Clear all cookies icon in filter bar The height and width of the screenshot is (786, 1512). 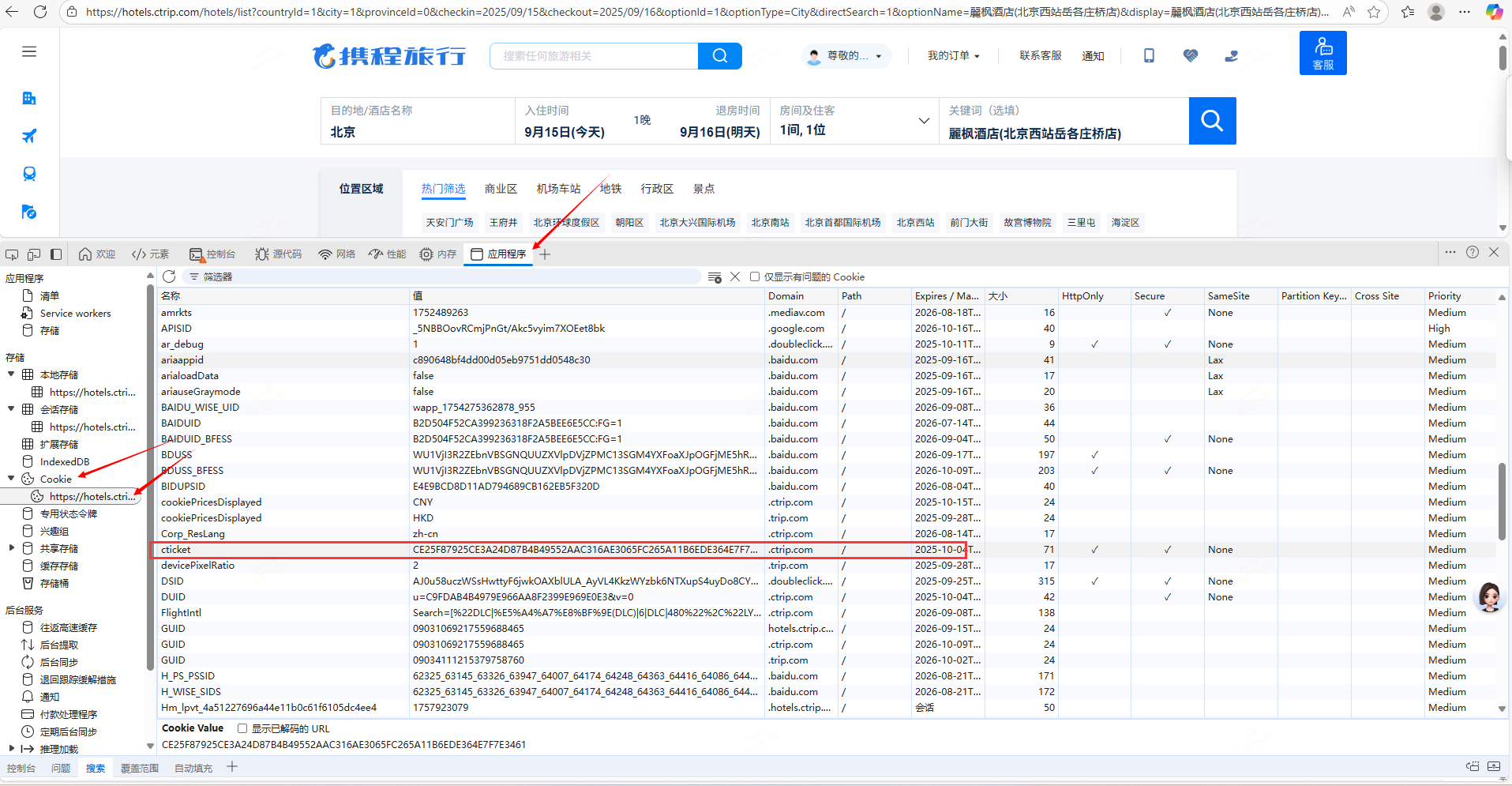(x=715, y=277)
